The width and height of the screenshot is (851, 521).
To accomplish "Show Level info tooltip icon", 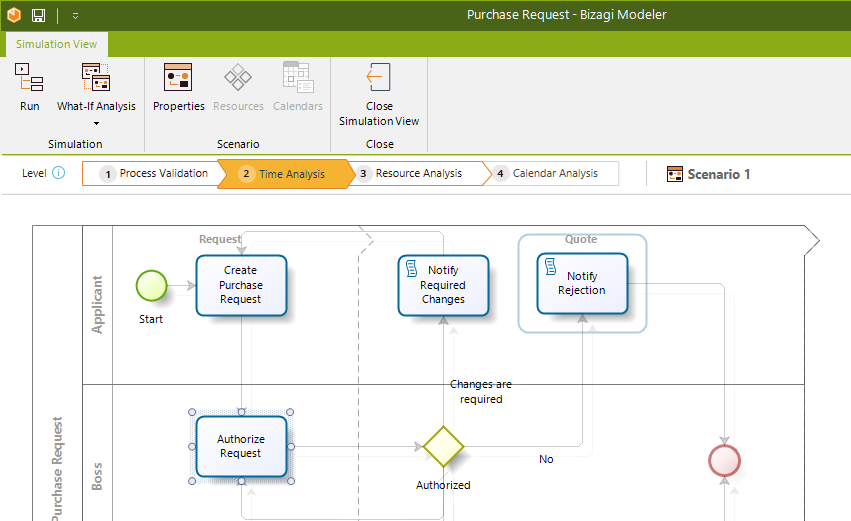I will [59, 173].
